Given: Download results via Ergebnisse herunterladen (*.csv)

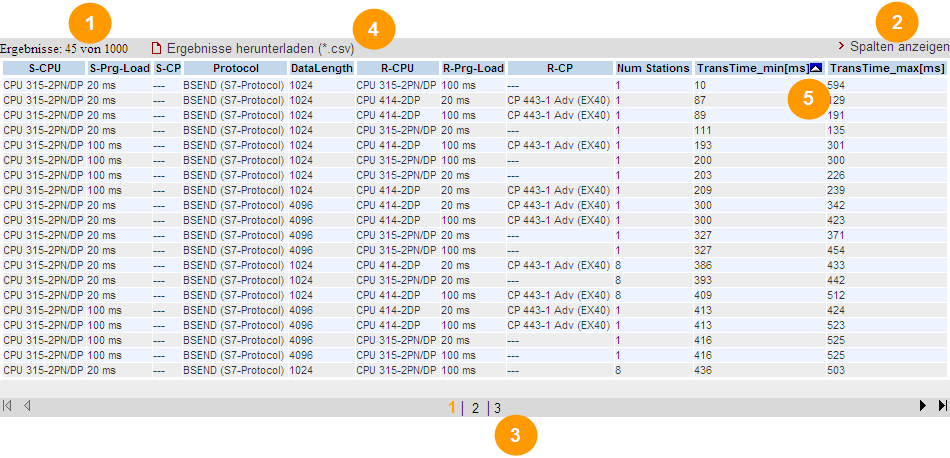Looking at the screenshot, I should (261, 47).
